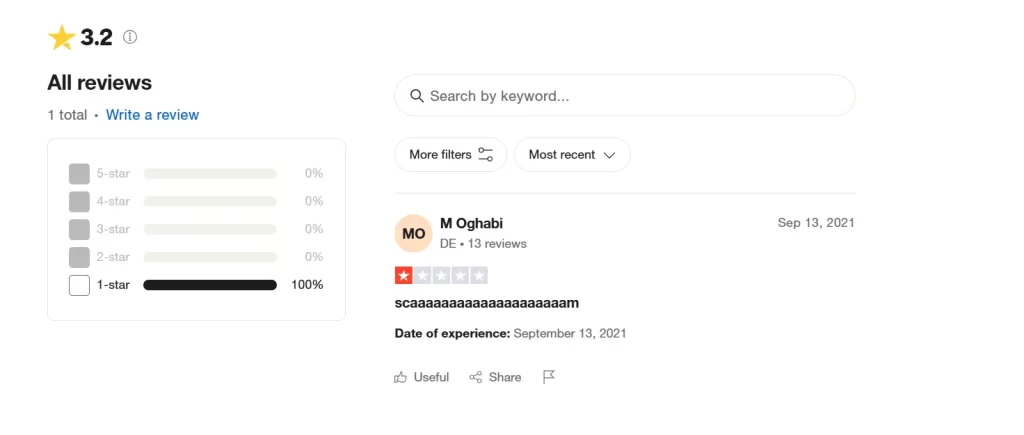Open the Write a review link
The width and height of the screenshot is (1024, 435).
(152, 115)
